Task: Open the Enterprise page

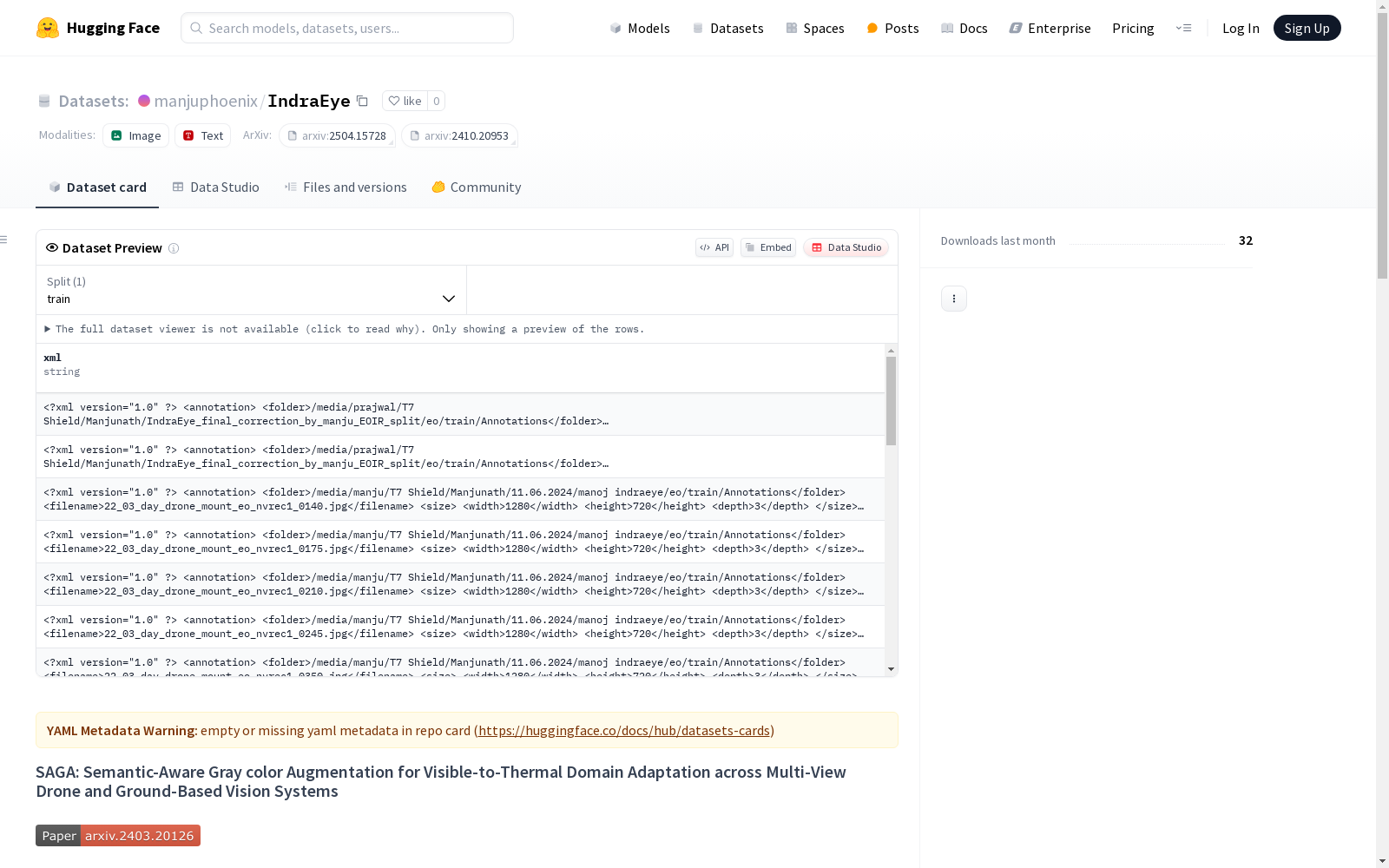Action: [x=1050, y=28]
